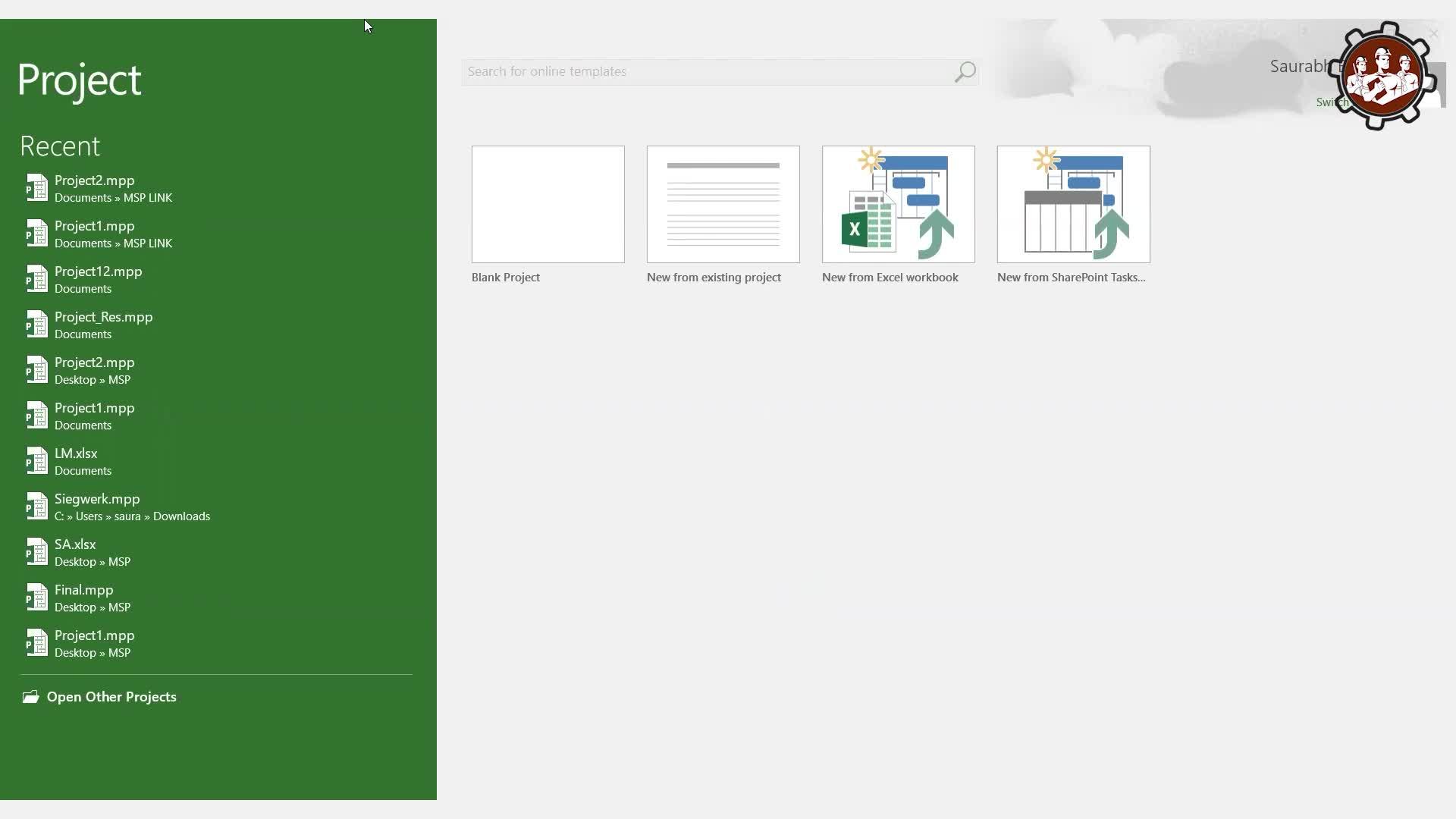Click the Switch account link
This screenshot has height=819, width=1456.
1332,102
